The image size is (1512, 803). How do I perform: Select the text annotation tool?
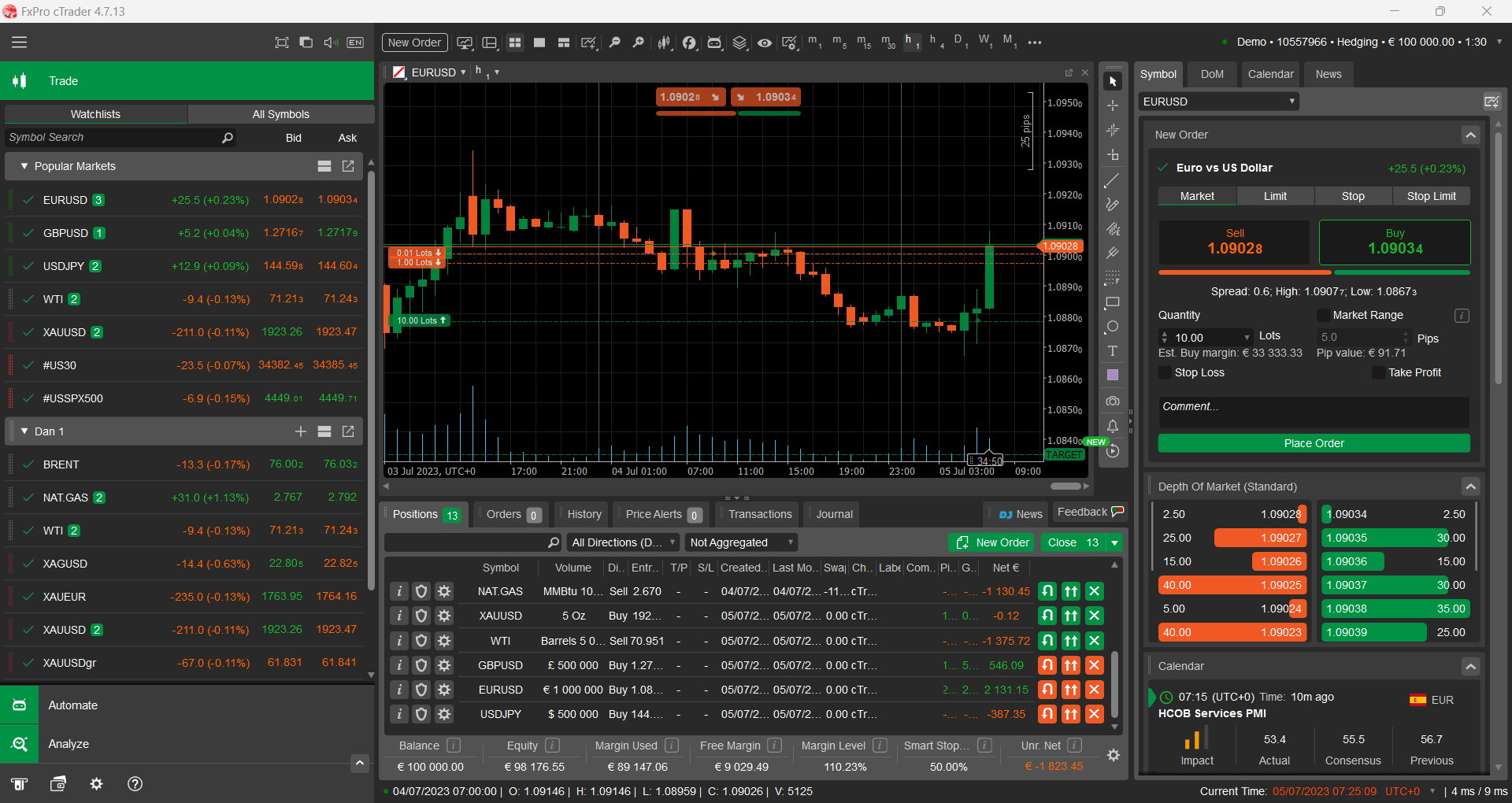(x=1113, y=351)
